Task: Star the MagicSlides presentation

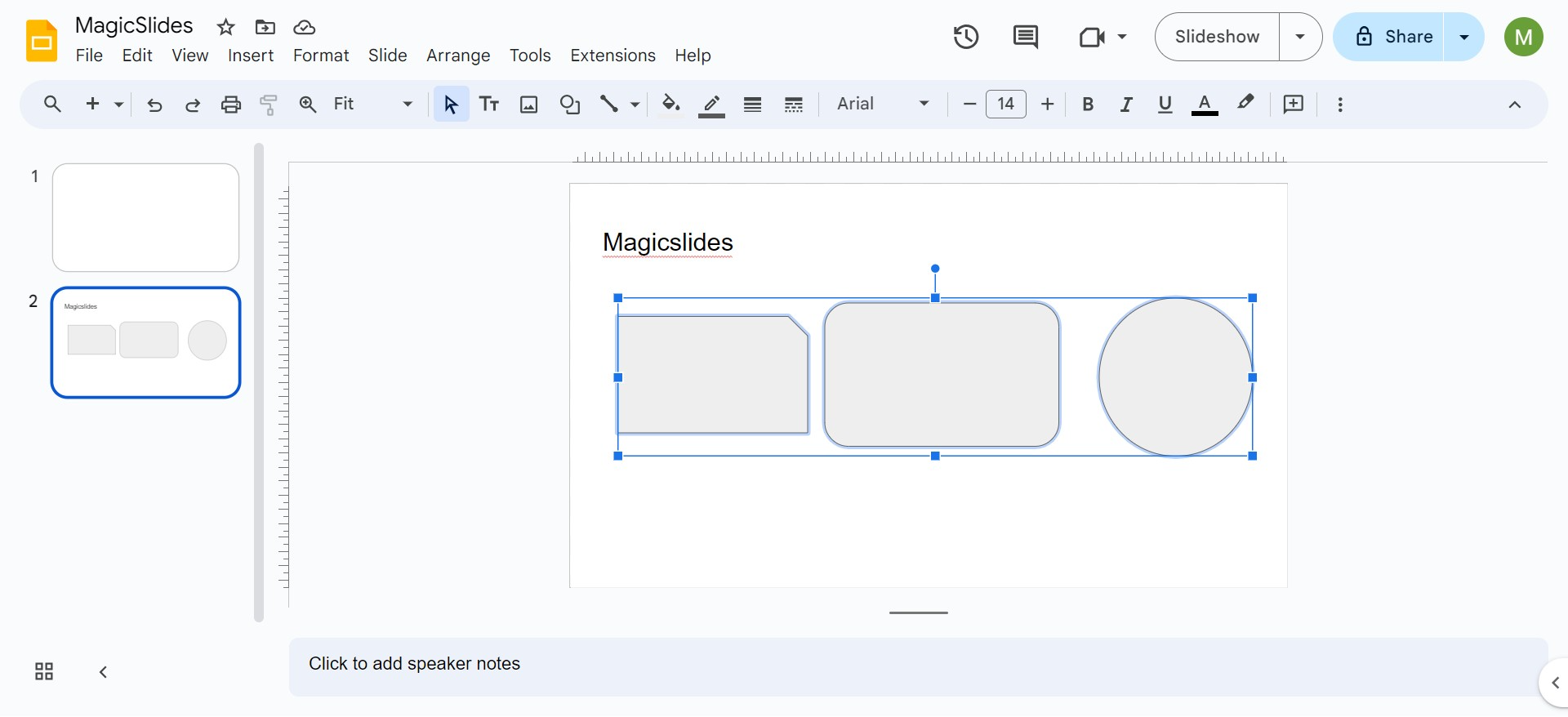Action: click(226, 27)
